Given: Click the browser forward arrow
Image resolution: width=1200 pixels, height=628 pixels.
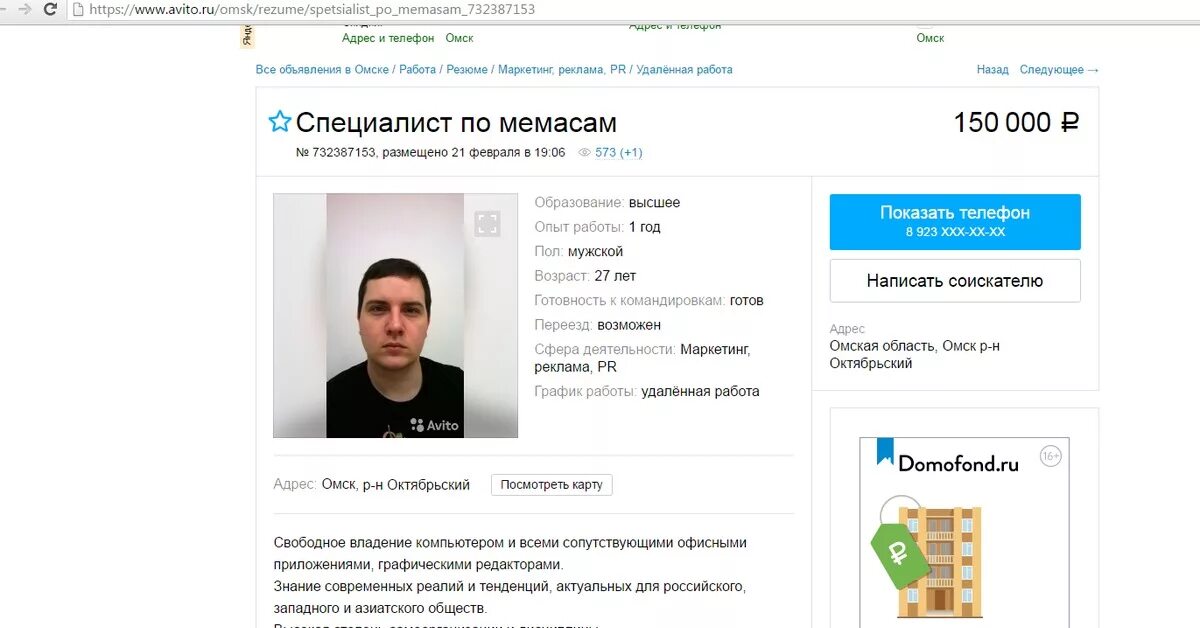Looking at the screenshot, I should tap(24, 9).
